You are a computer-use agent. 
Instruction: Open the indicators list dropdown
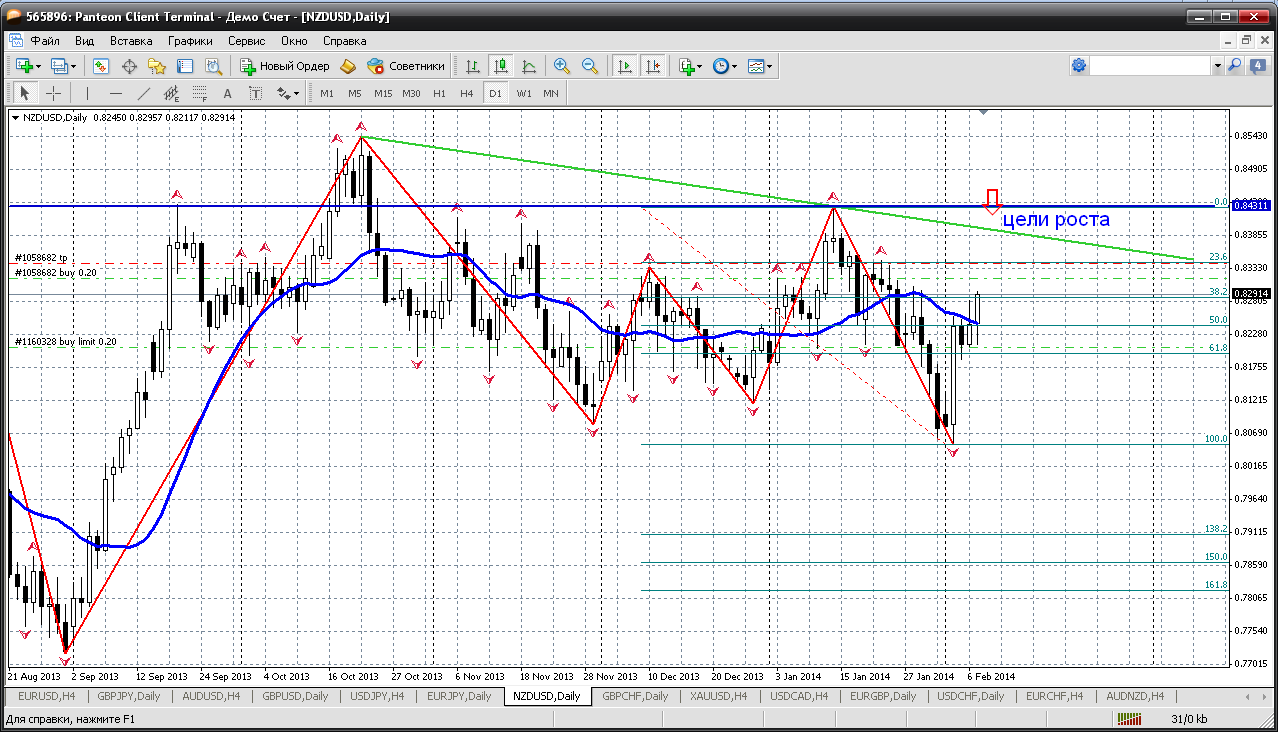pos(689,66)
